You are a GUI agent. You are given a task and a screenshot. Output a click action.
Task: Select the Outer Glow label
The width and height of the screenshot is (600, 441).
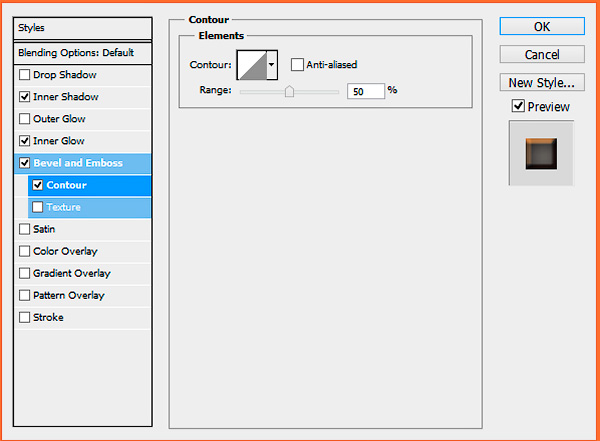59,119
